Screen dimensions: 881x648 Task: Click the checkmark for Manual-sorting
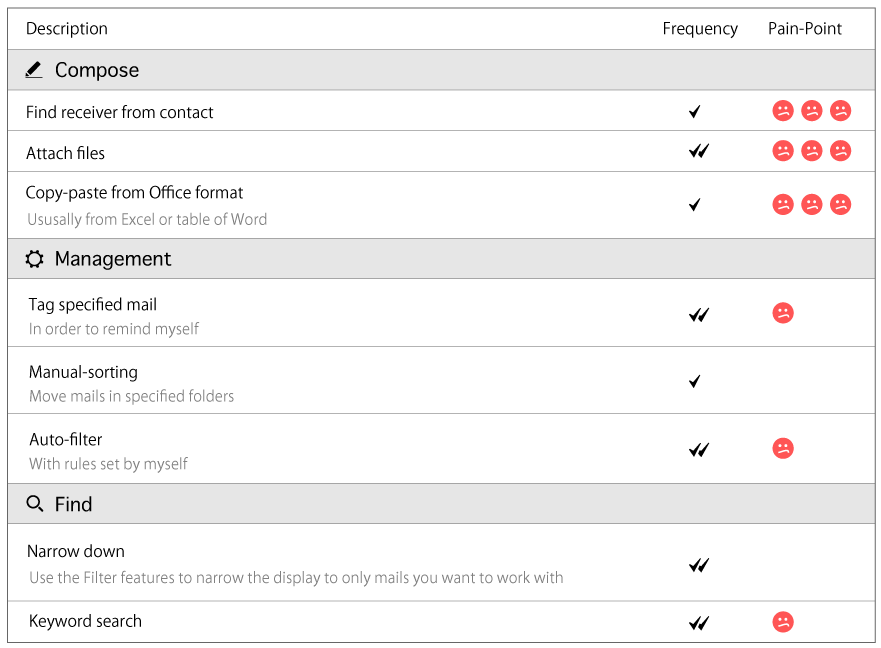(x=695, y=381)
